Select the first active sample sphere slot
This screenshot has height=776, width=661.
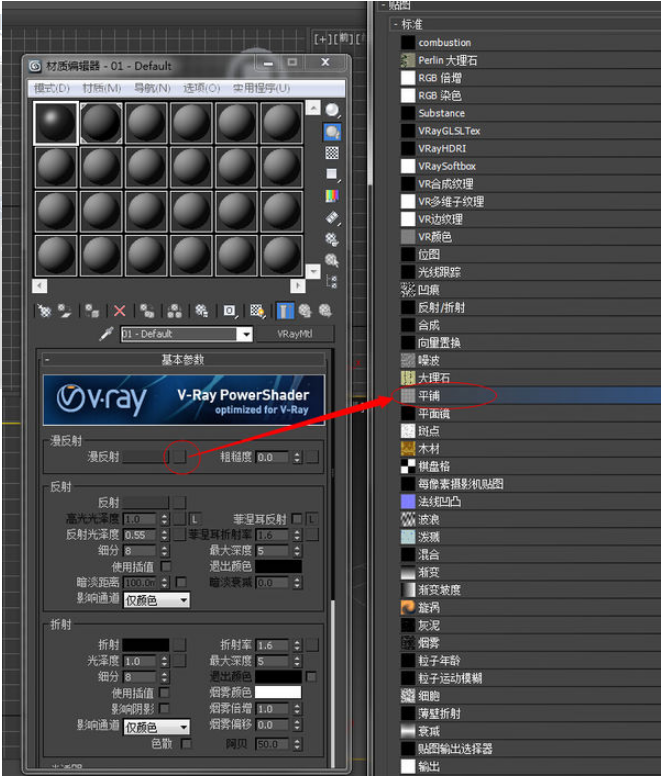55,123
